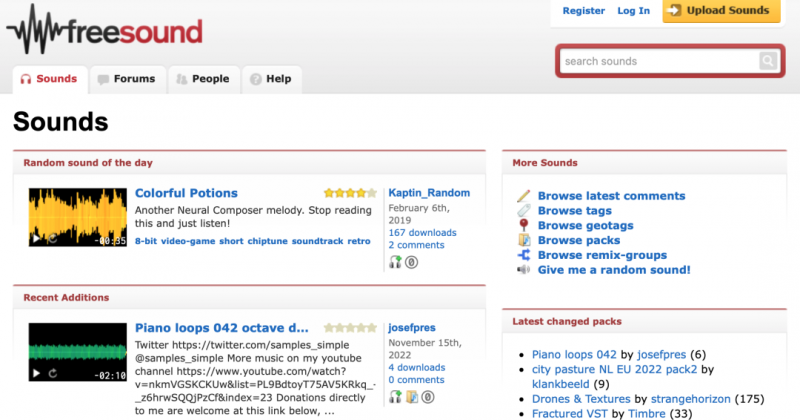The width and height of the screenshot is (800, 420).
Task: Click pack icon under josefpres sound
Action: (412, 397)
